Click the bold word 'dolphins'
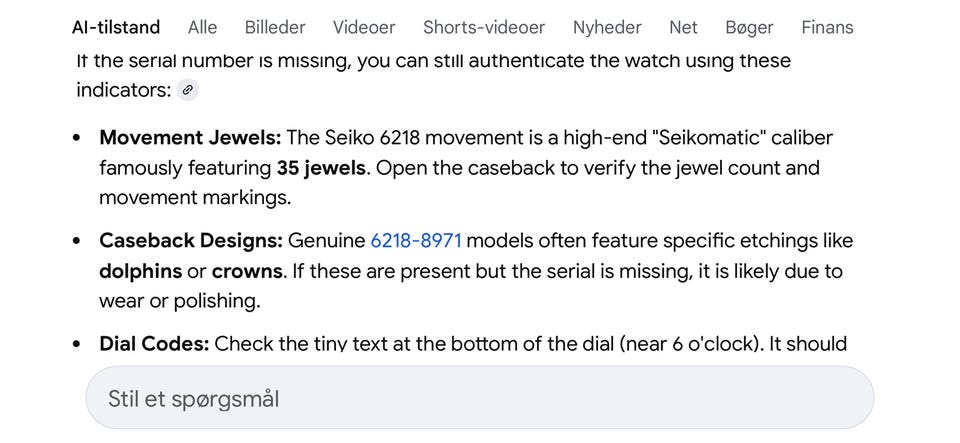 pyautogui.click(x=140, y=271)
